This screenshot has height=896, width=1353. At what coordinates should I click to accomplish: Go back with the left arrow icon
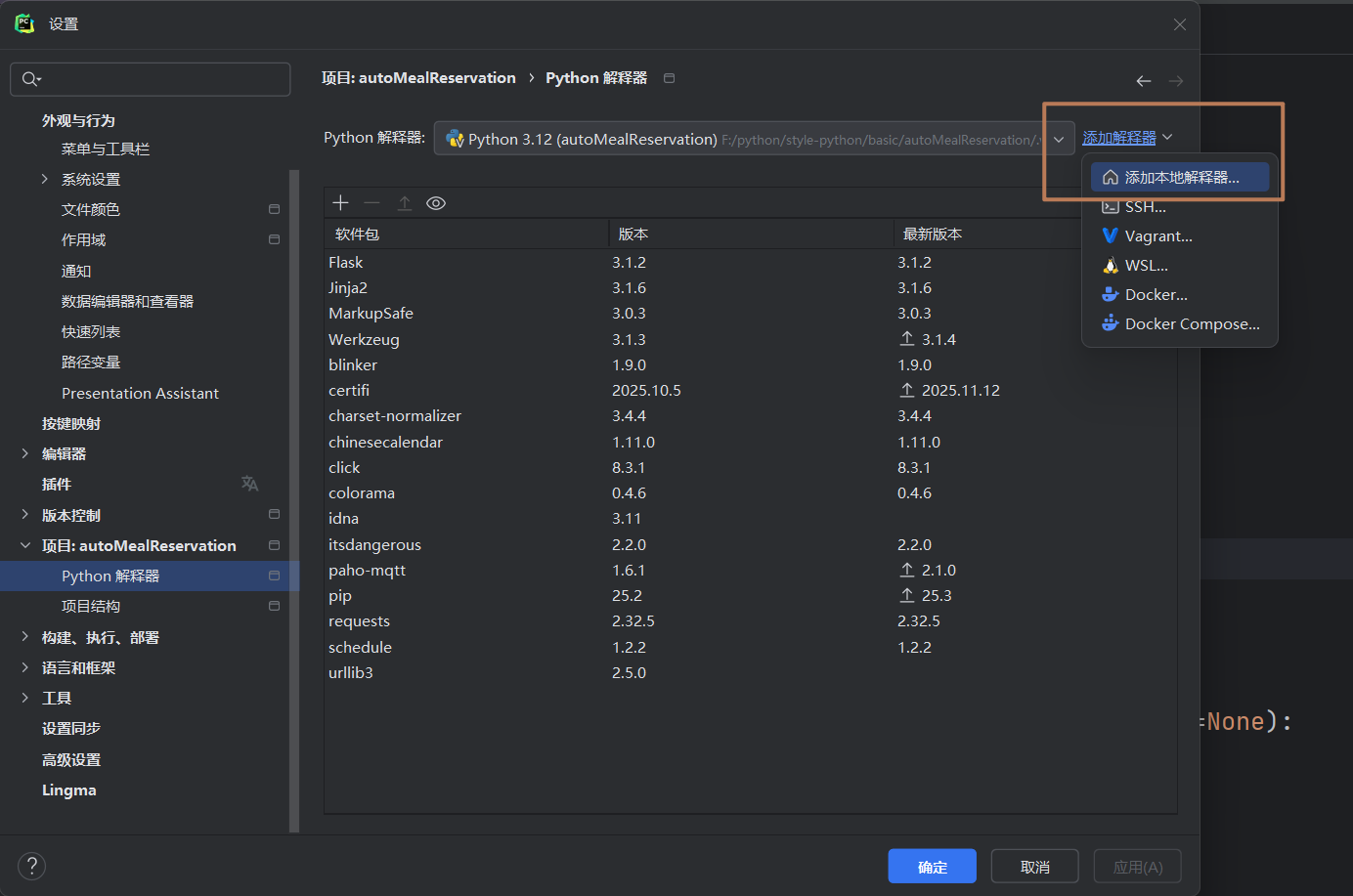[x=1143, y=81]
